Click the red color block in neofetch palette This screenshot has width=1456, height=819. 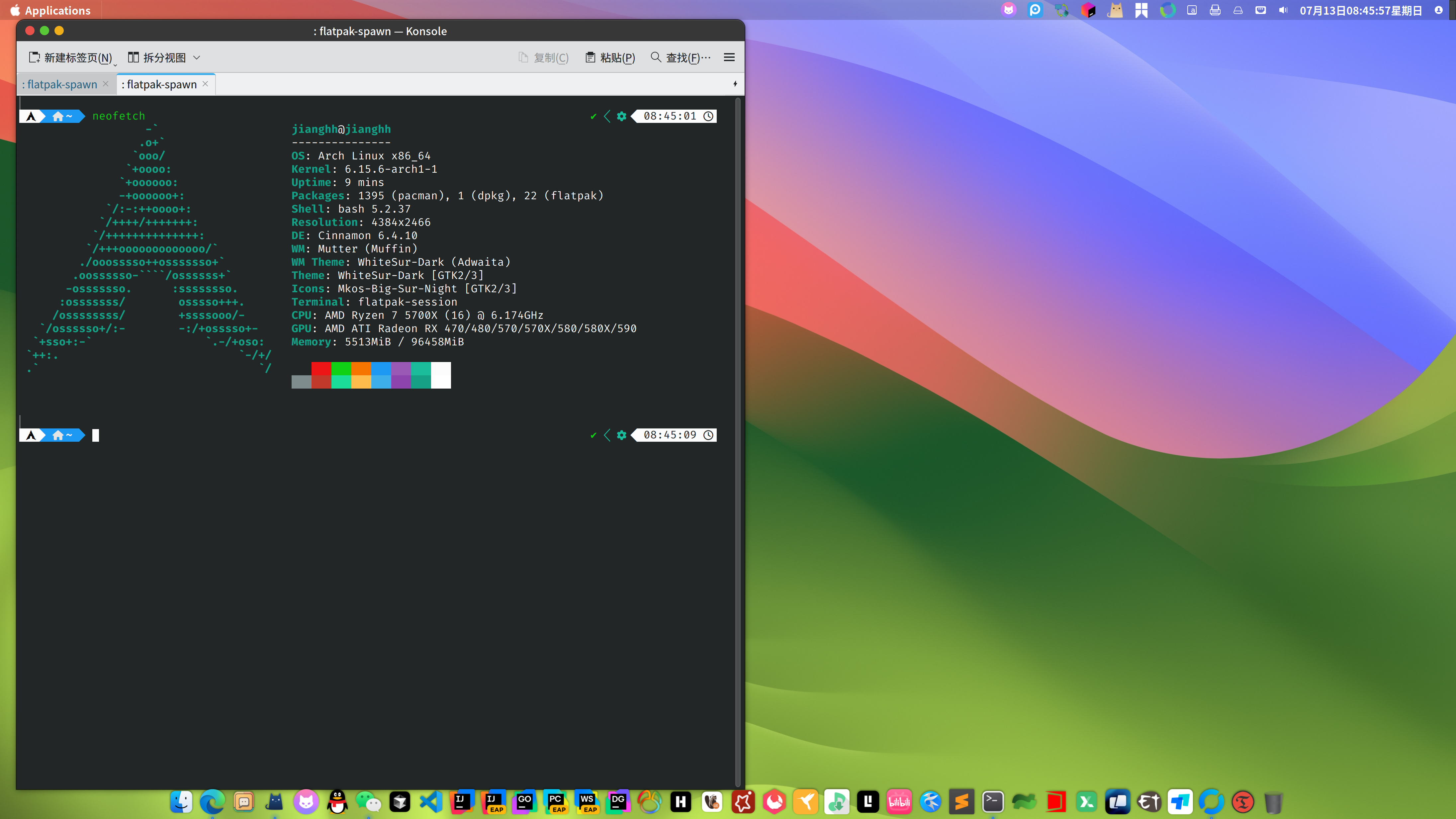point(321,369)
